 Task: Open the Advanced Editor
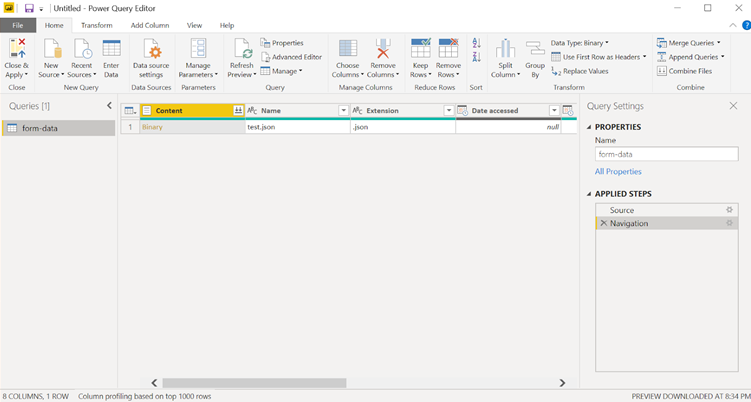[x=291, y=57]
